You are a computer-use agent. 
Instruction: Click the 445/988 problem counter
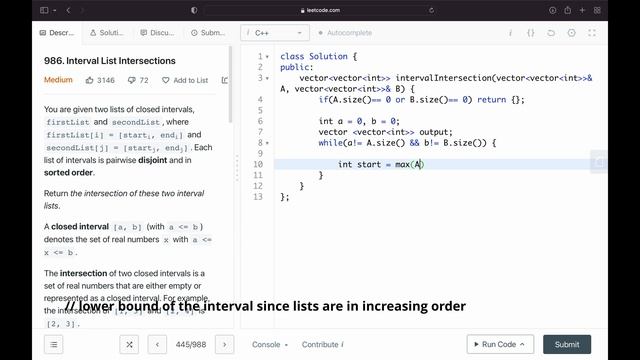coord(191,344)
